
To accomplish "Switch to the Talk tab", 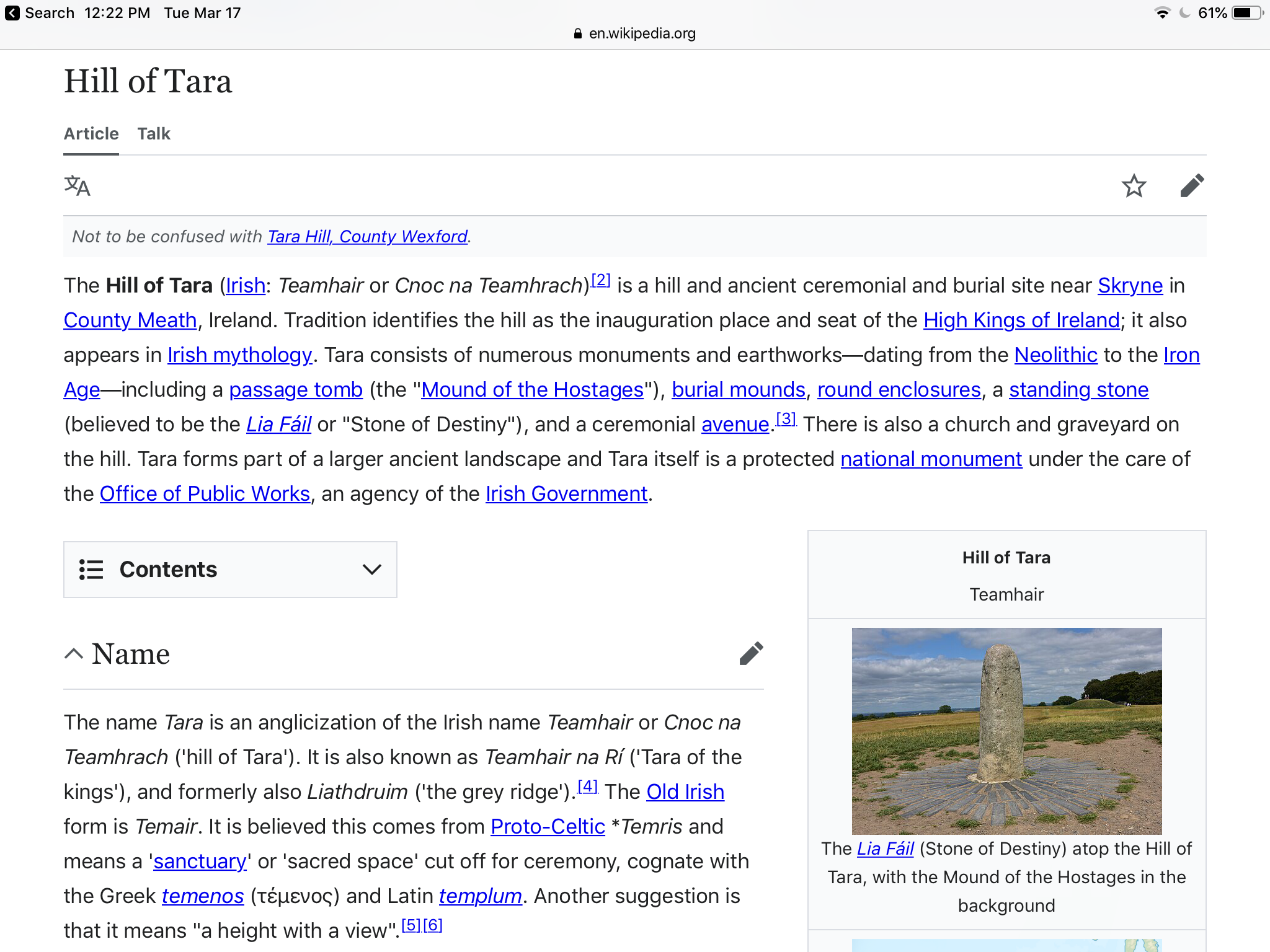I will tap(154, 134).
